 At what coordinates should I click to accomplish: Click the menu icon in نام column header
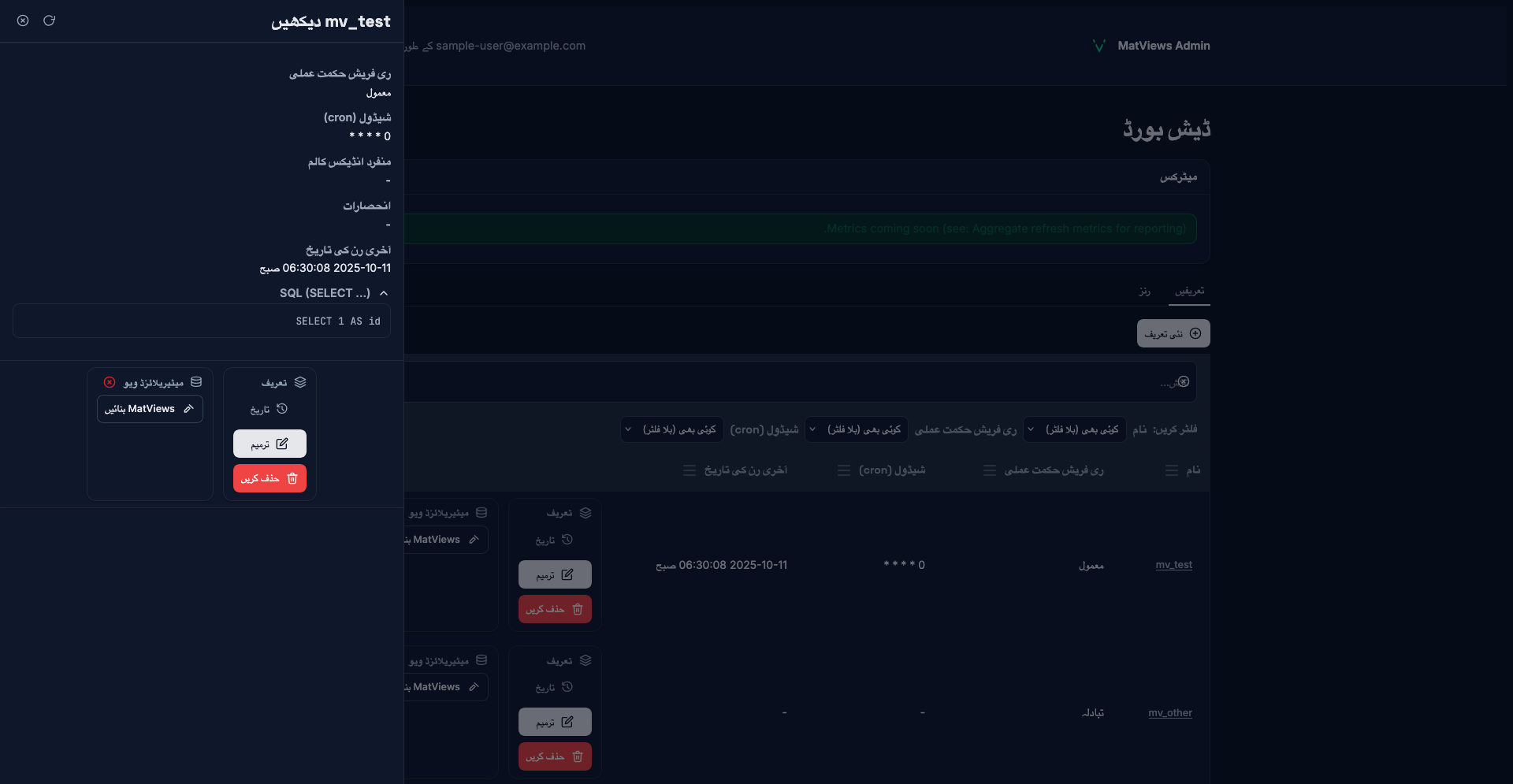click(x=1171, y=470)
